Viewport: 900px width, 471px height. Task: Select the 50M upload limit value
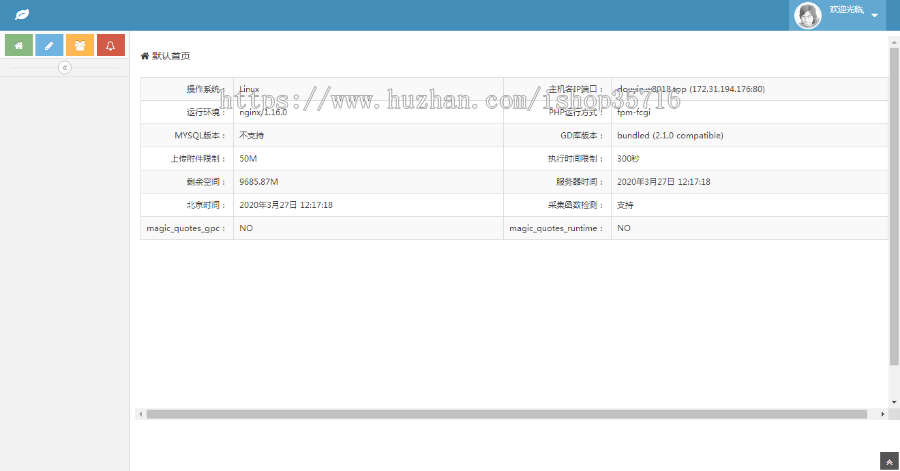click(248, 158)
